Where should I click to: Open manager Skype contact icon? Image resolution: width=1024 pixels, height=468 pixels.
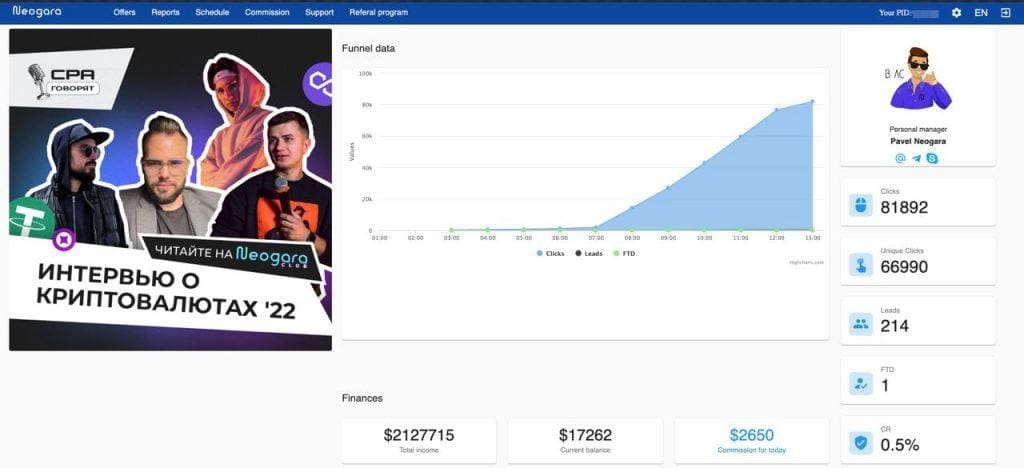[x=933, y=158]
